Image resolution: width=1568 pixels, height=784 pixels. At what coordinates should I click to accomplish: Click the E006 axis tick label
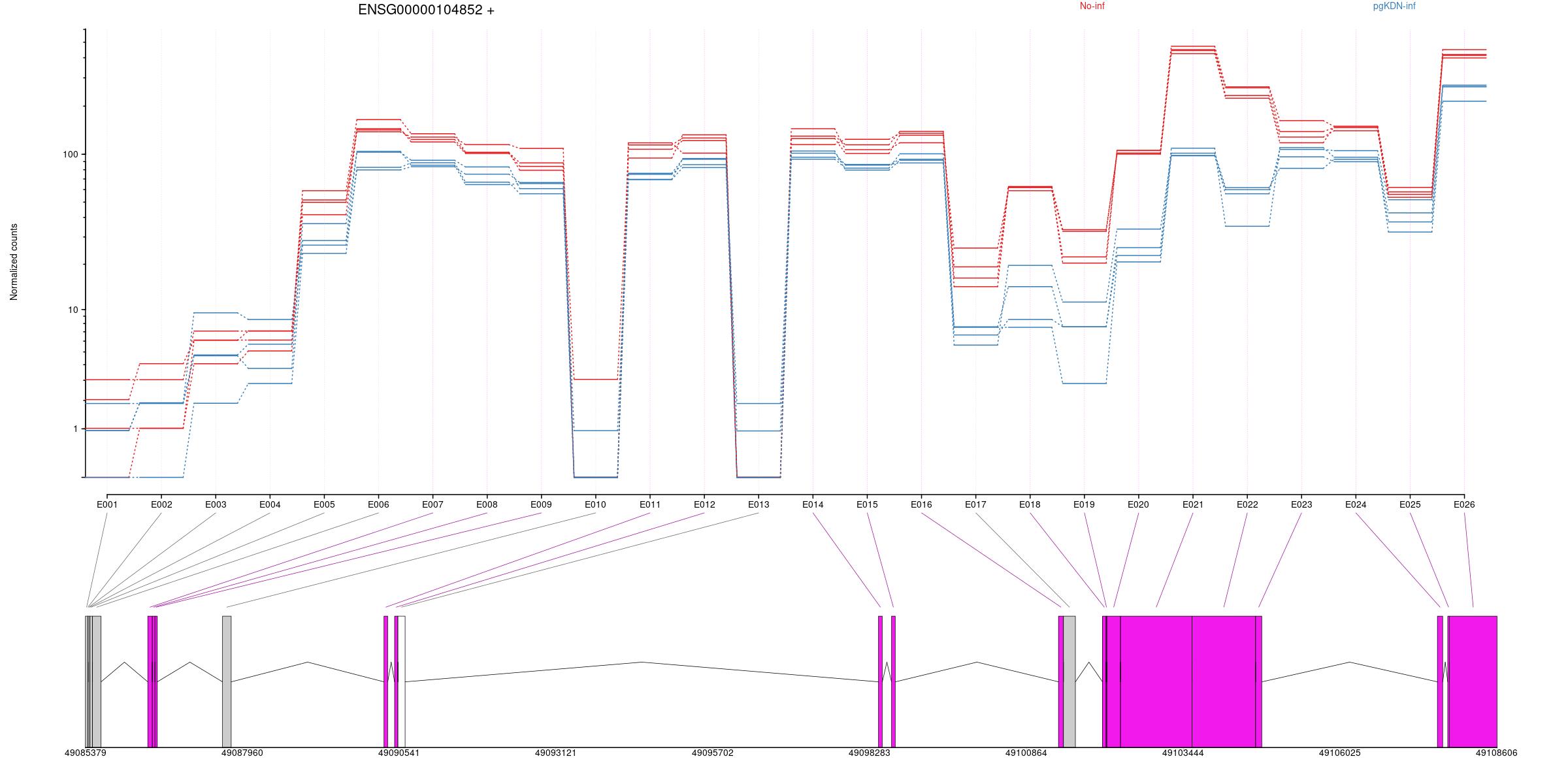(x=378, y=504)
